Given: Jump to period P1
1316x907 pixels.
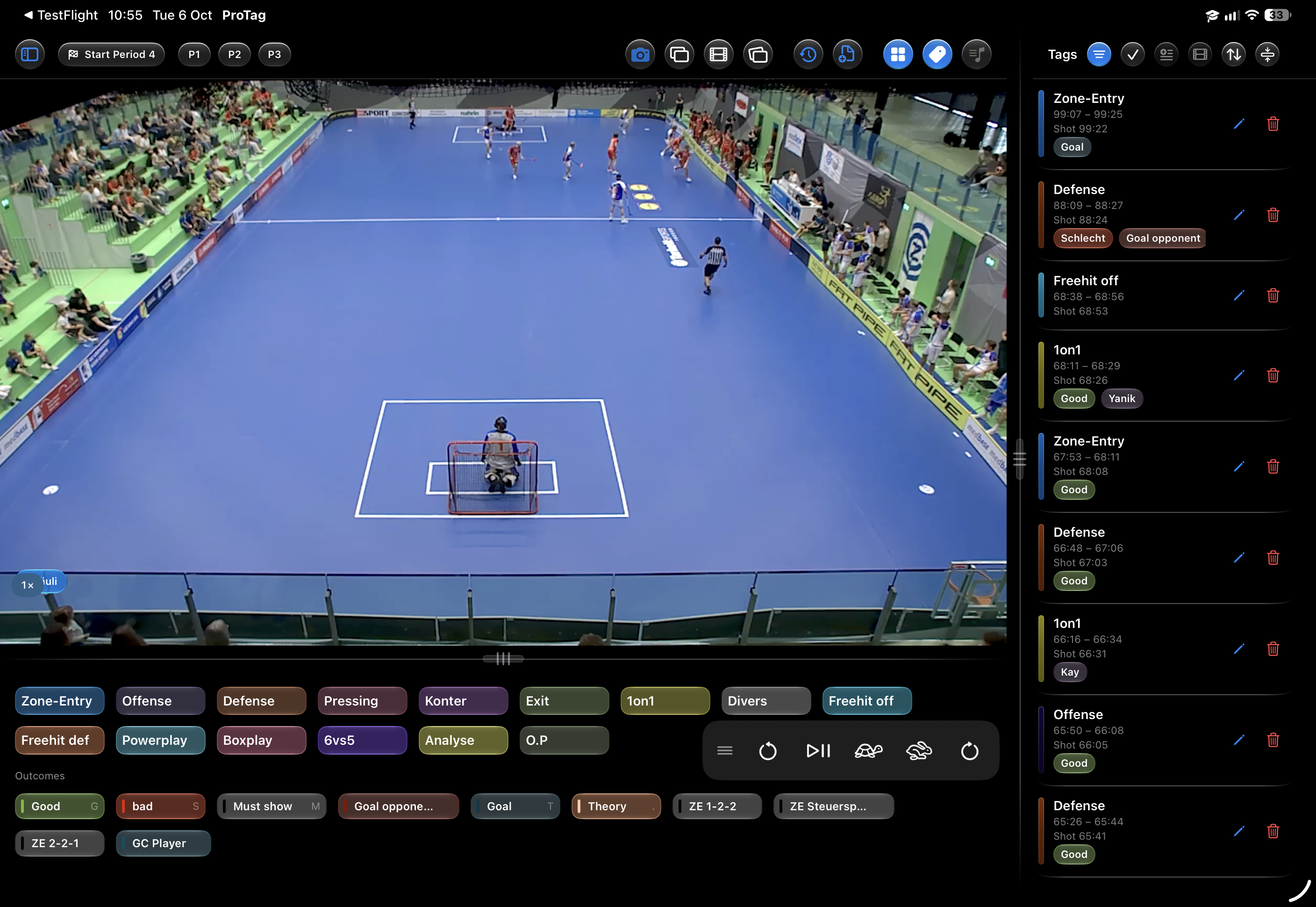Looking at the screenshot, I should click(194, 55).
